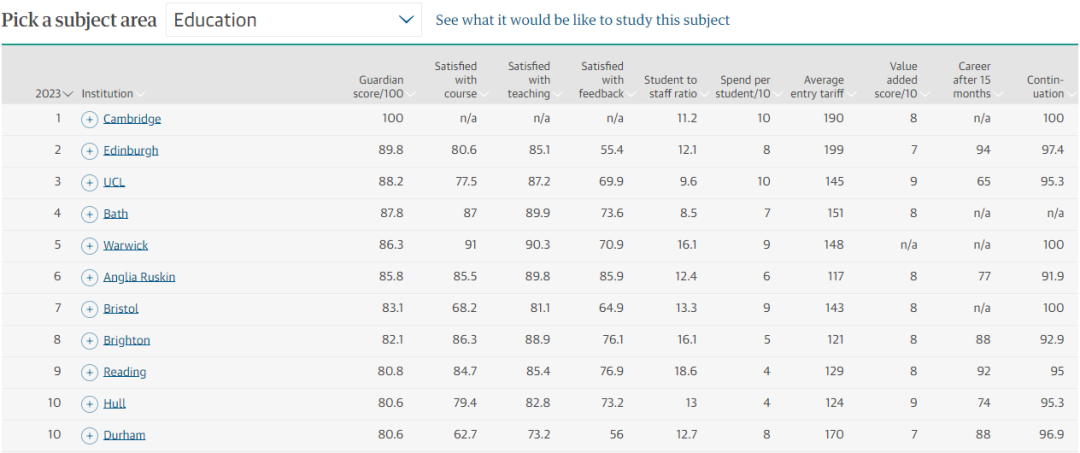Image resolution: width=1080 pixels, height=453 pixels.
Task: Open Bath row details plus icon
Action: [89, 214]
